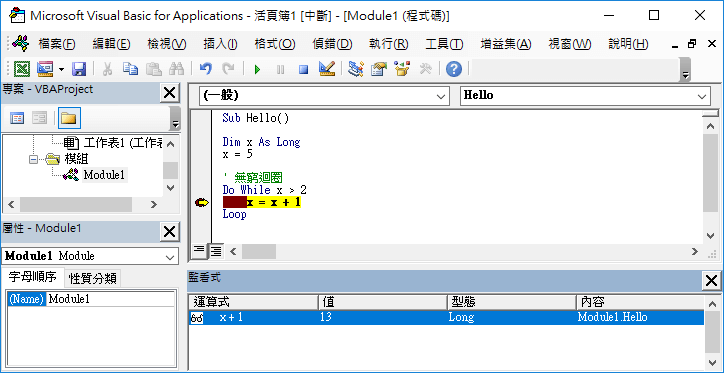Open the Properties Window toolbar icon

pyautogui.click(x=379, y=69)
